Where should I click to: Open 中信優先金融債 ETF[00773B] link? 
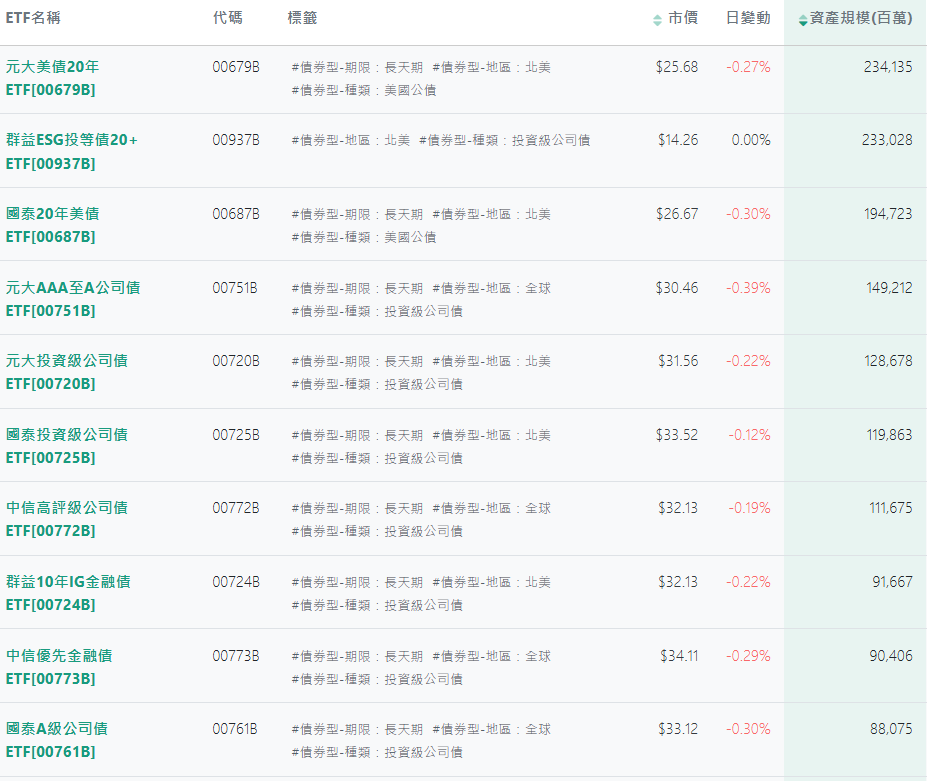tap(59, 667)
